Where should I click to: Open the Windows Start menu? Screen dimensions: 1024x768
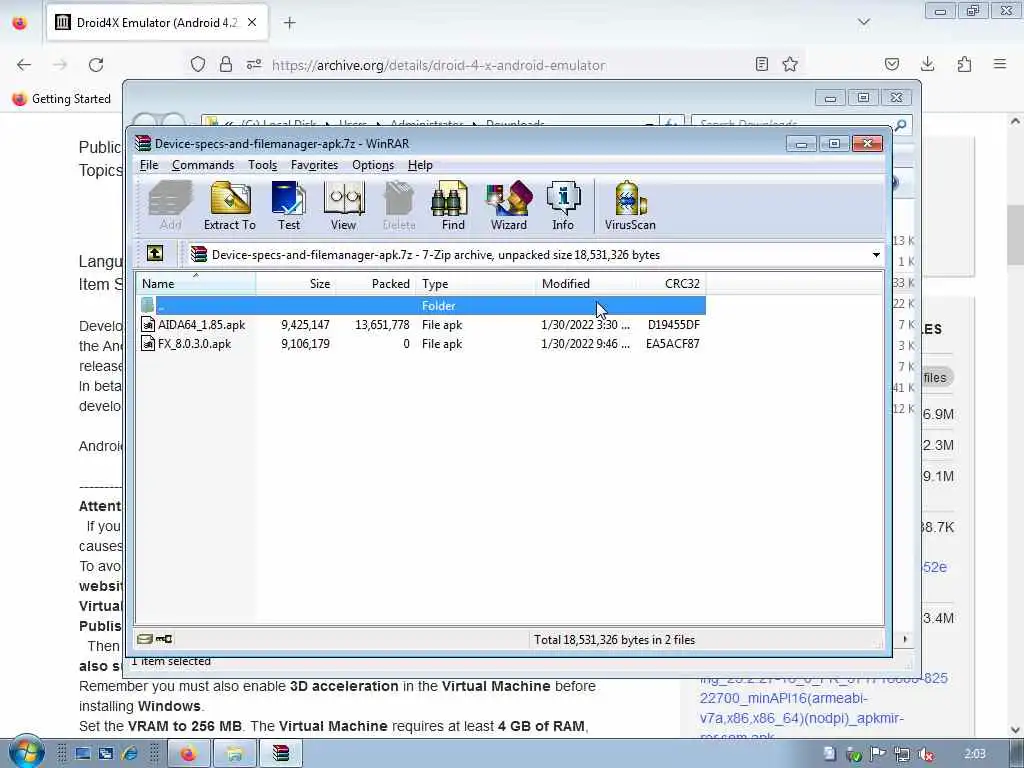pyautogui.click(x=26, y=752)
